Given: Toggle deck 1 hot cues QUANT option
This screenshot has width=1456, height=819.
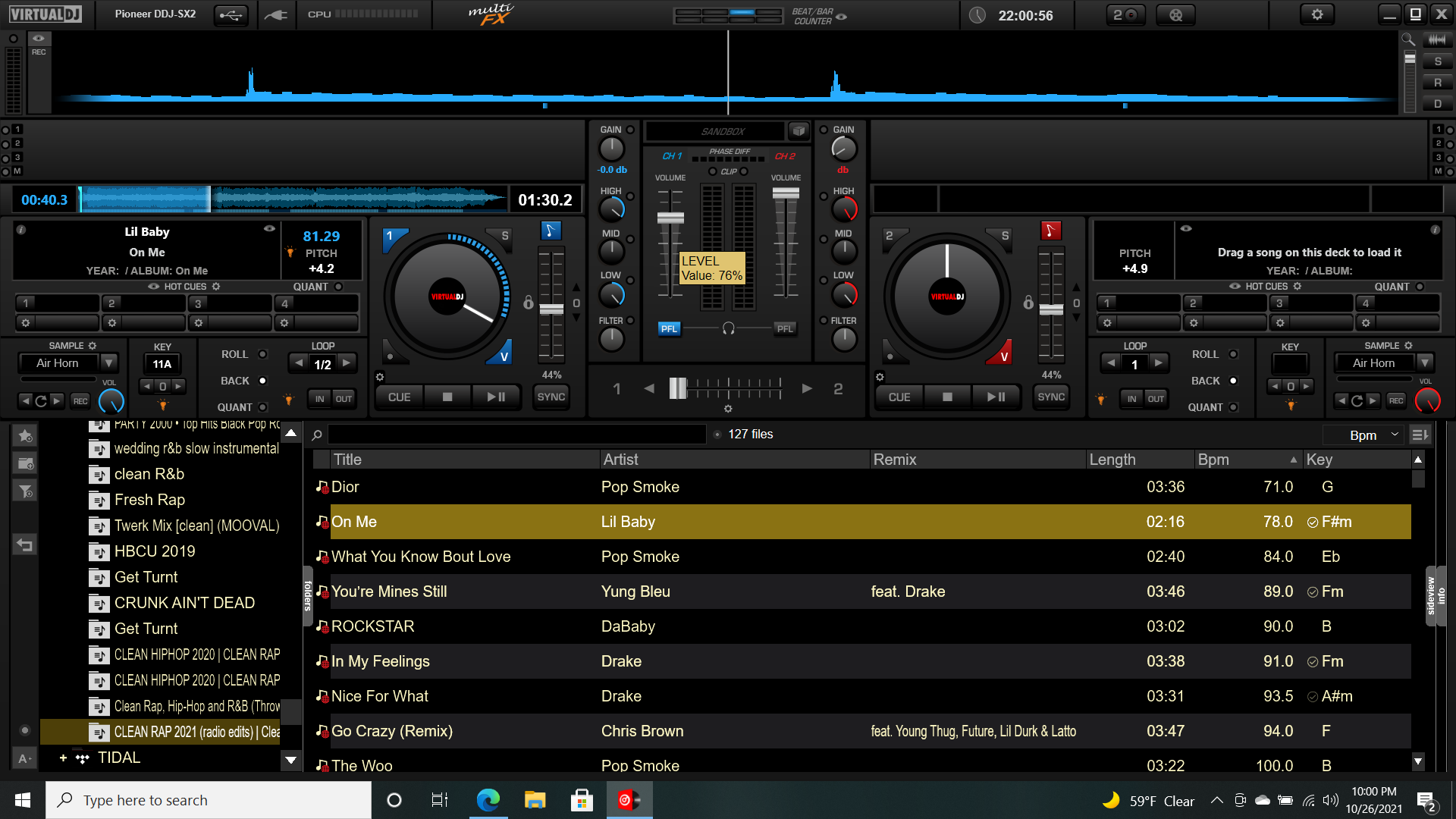Looking at the screenshot, I should coord(338,287).
